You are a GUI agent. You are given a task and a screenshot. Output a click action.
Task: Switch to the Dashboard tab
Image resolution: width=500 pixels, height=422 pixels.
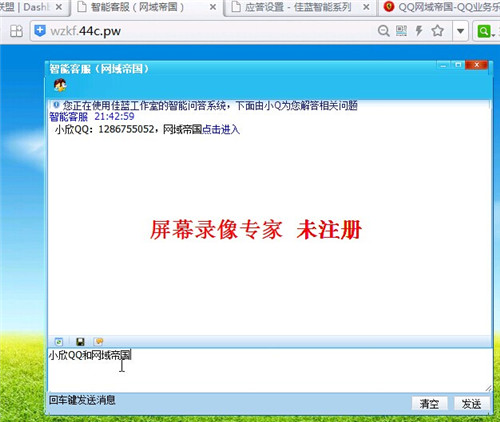pos(32,7)
